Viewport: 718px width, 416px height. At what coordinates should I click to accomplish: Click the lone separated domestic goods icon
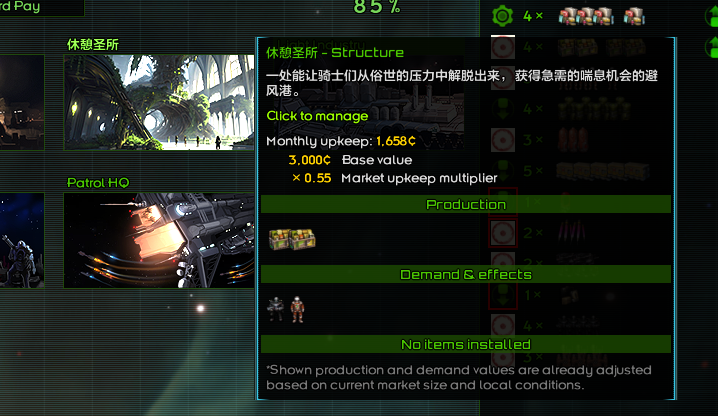coord(634,16)
